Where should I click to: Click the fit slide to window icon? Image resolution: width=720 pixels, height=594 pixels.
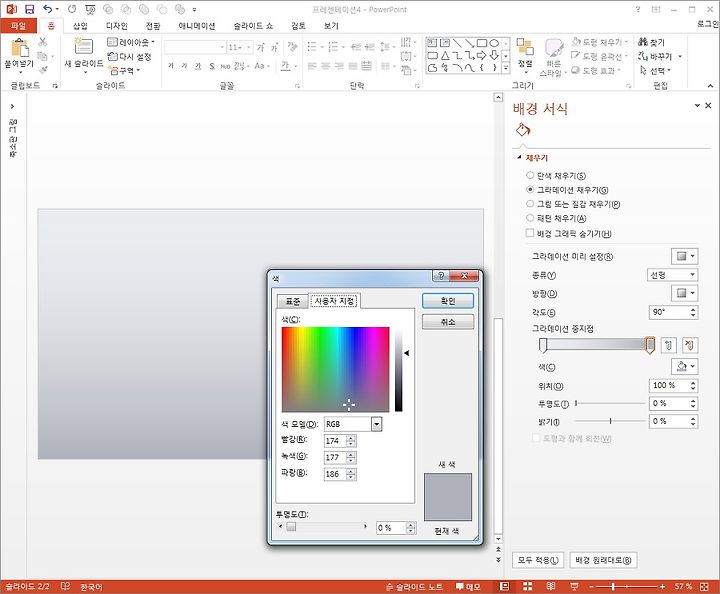click(x=704, y=586)
